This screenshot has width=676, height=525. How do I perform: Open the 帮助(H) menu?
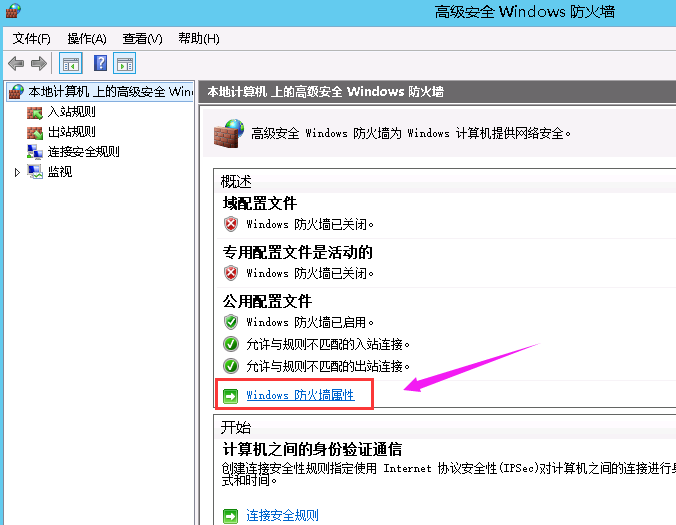pos(199,39)
